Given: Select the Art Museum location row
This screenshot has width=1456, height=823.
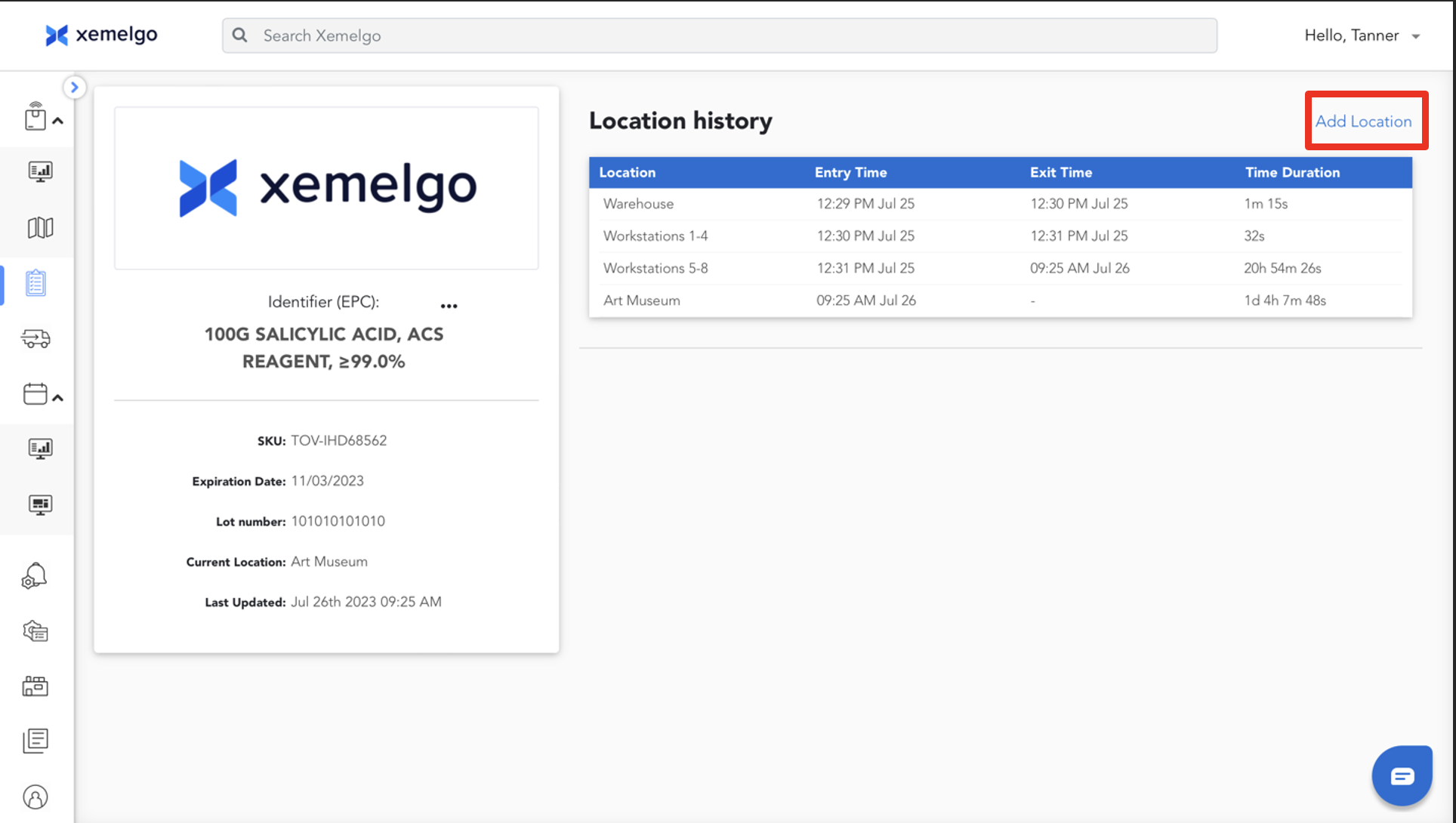Looking at the screenshot, I should (x=642, y=301).
